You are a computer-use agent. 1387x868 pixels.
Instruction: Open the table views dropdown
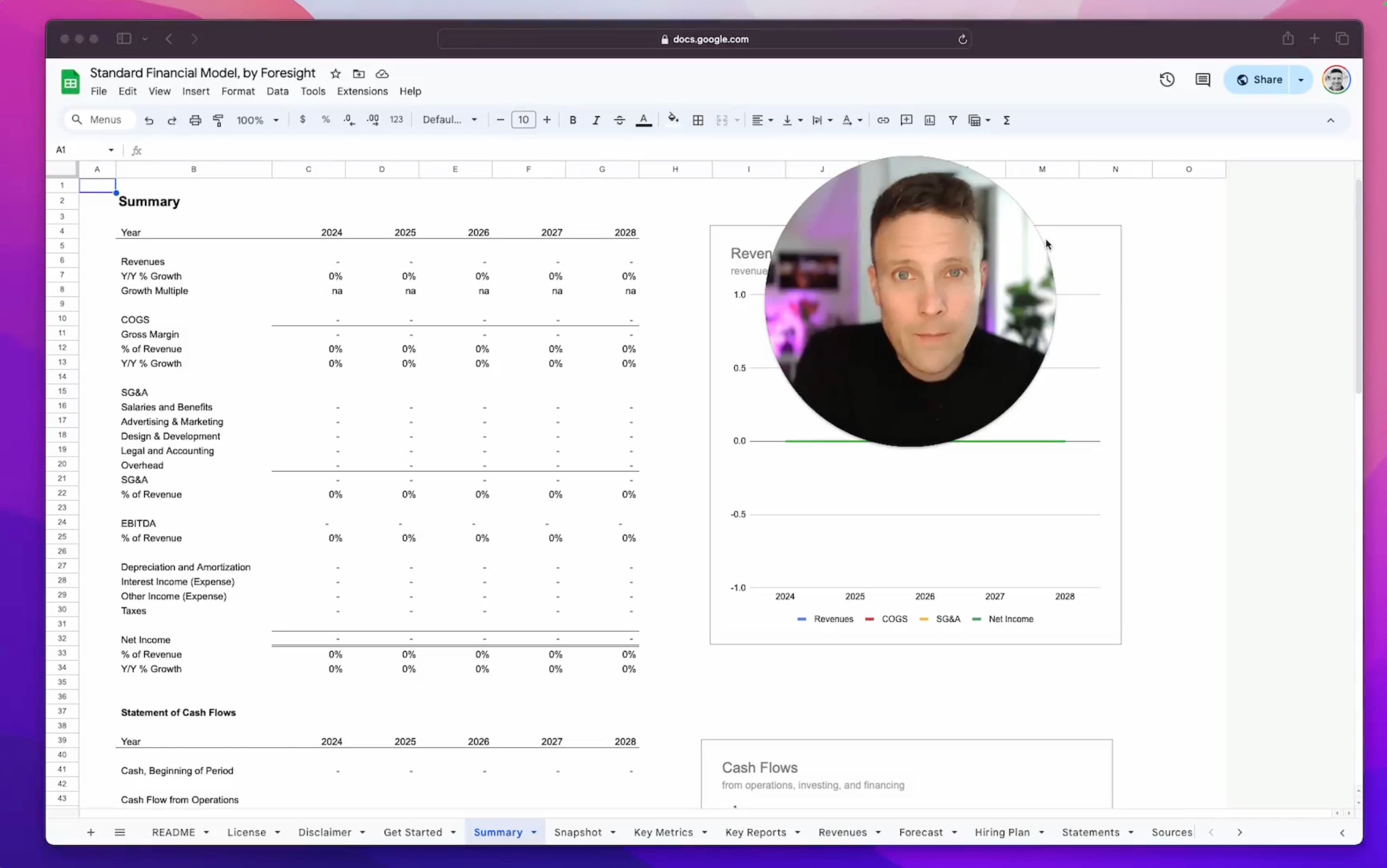[x=979, y=120]
